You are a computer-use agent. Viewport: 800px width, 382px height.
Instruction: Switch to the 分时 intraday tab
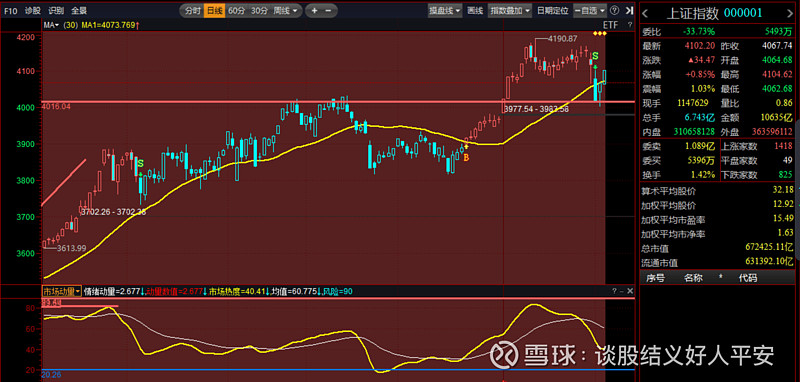pyautogui.click(x=192, y=10)
